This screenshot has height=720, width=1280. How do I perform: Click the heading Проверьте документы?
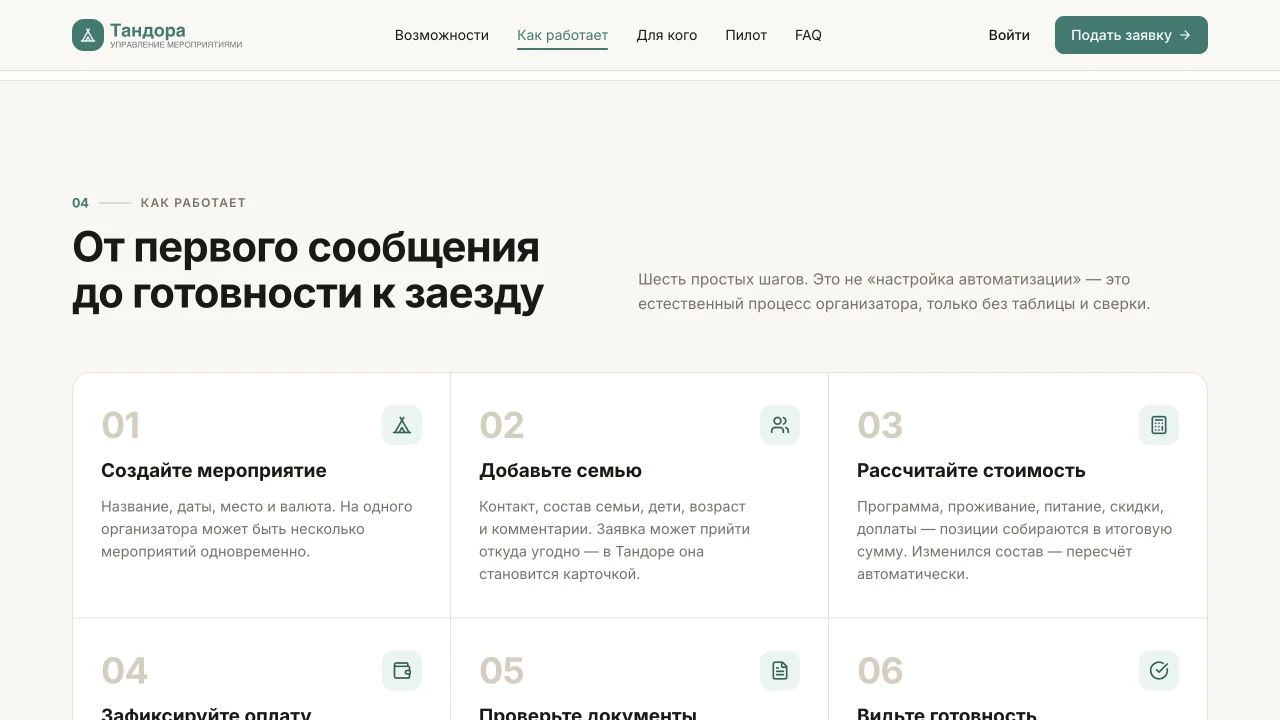coord(588,713)
